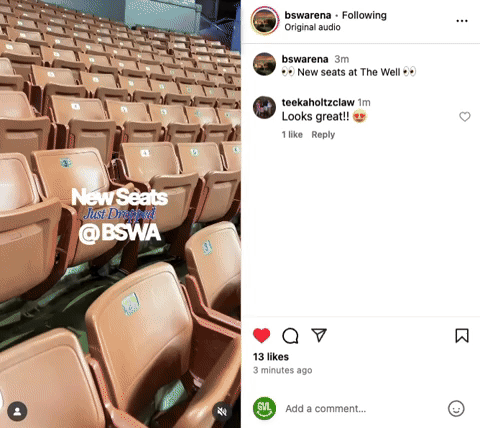Open teekaholtzclaw's profile picture
This screenshot has width=480, height=428.
264,107
